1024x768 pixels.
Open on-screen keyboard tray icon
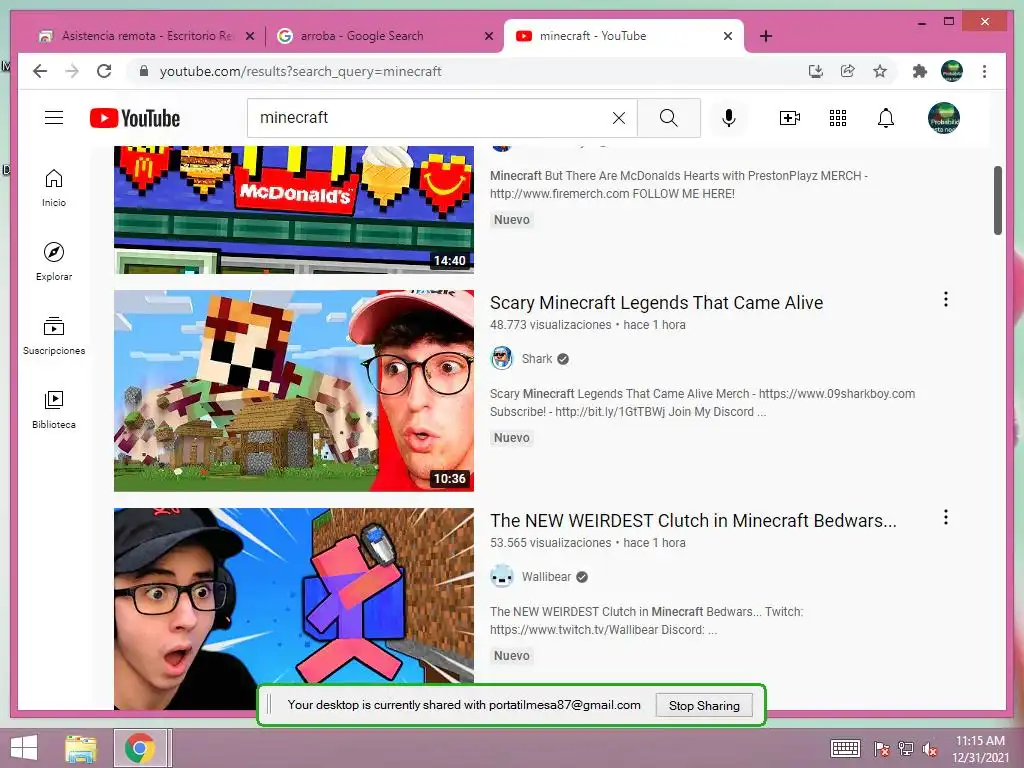845,748
